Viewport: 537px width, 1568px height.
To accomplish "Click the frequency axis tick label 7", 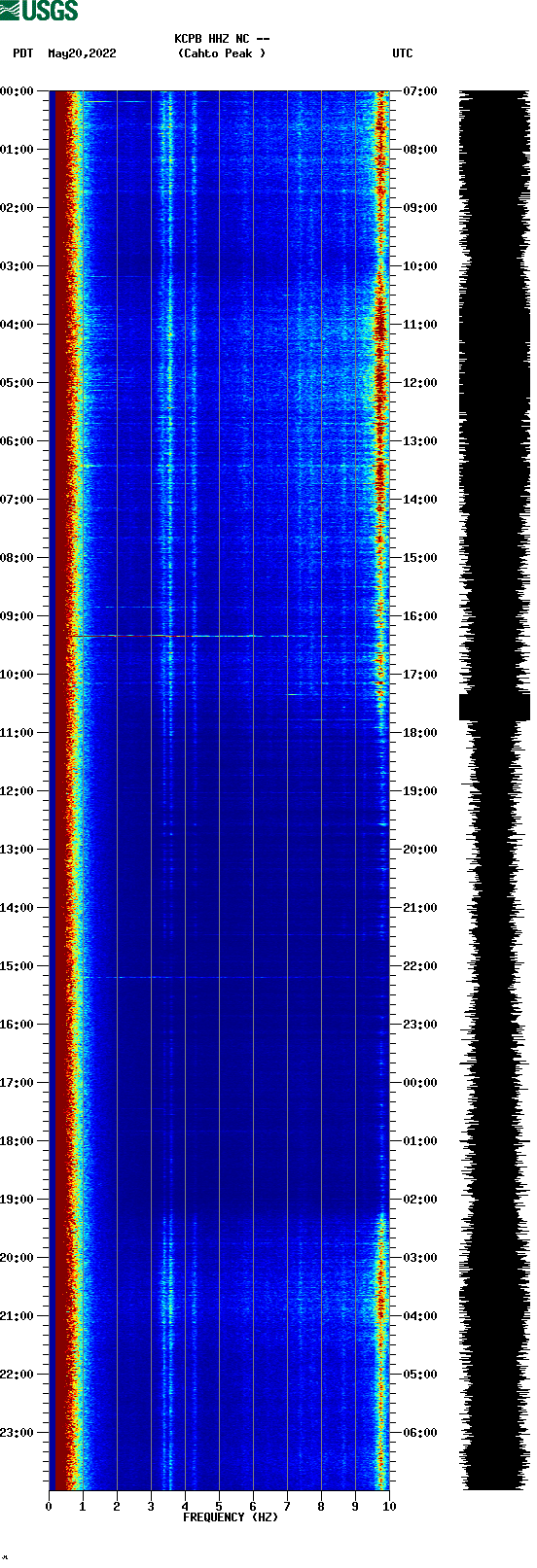I will coord(287,1507).
